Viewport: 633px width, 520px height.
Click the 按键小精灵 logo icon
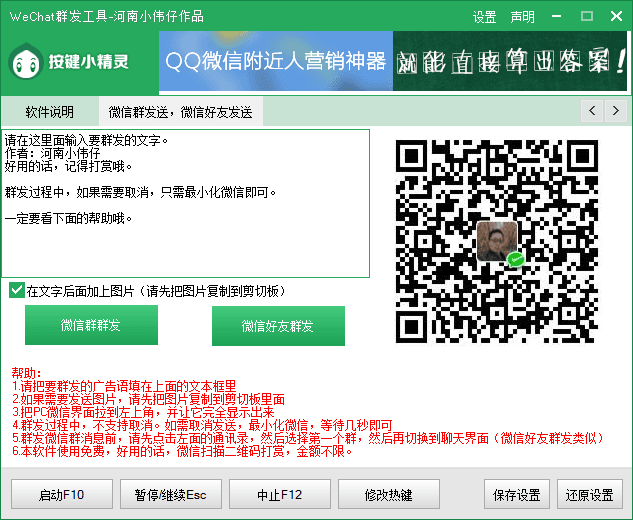(x=26, y=61)
